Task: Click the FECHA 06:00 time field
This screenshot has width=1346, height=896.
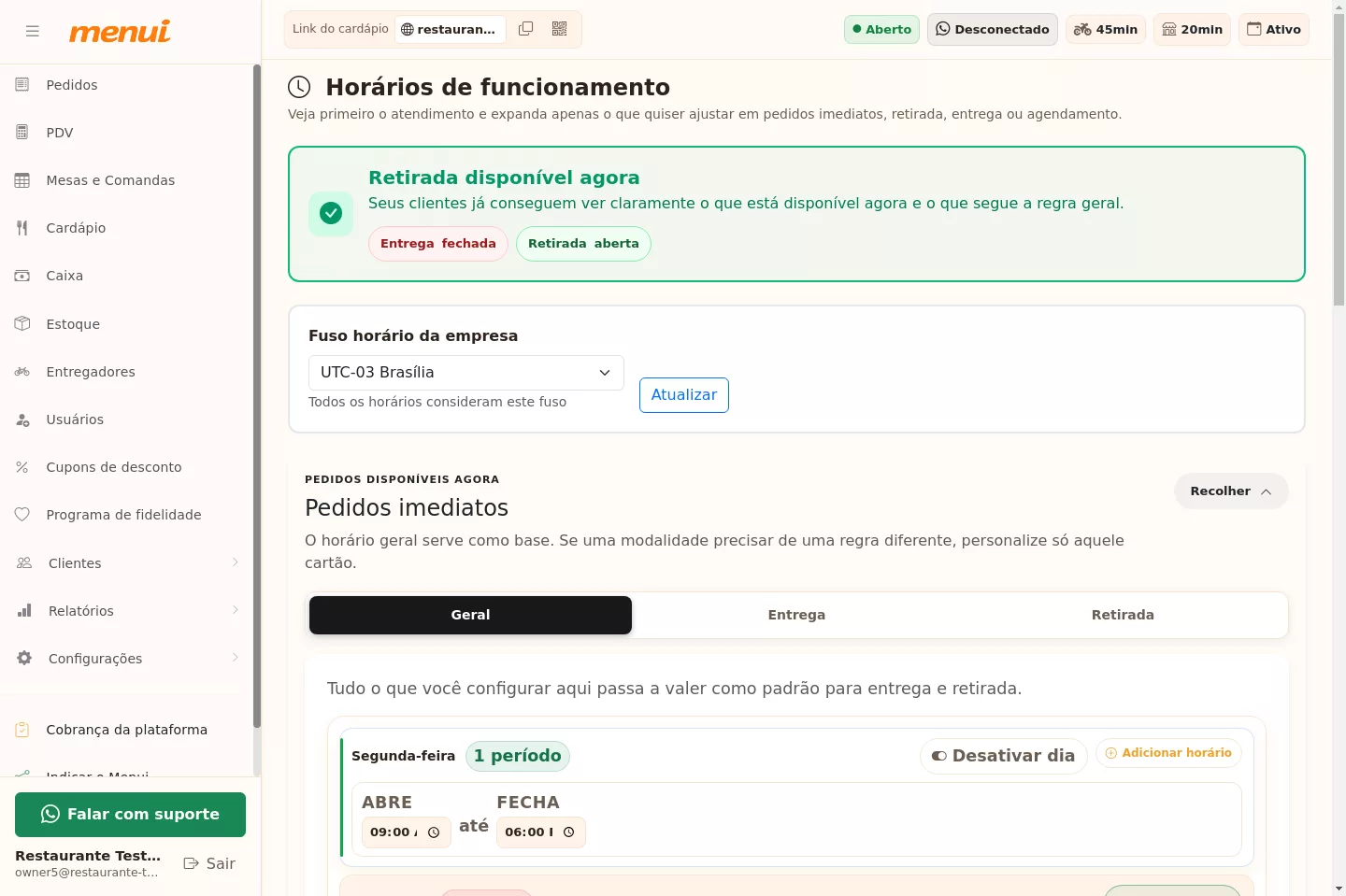Action: point(540,832)
